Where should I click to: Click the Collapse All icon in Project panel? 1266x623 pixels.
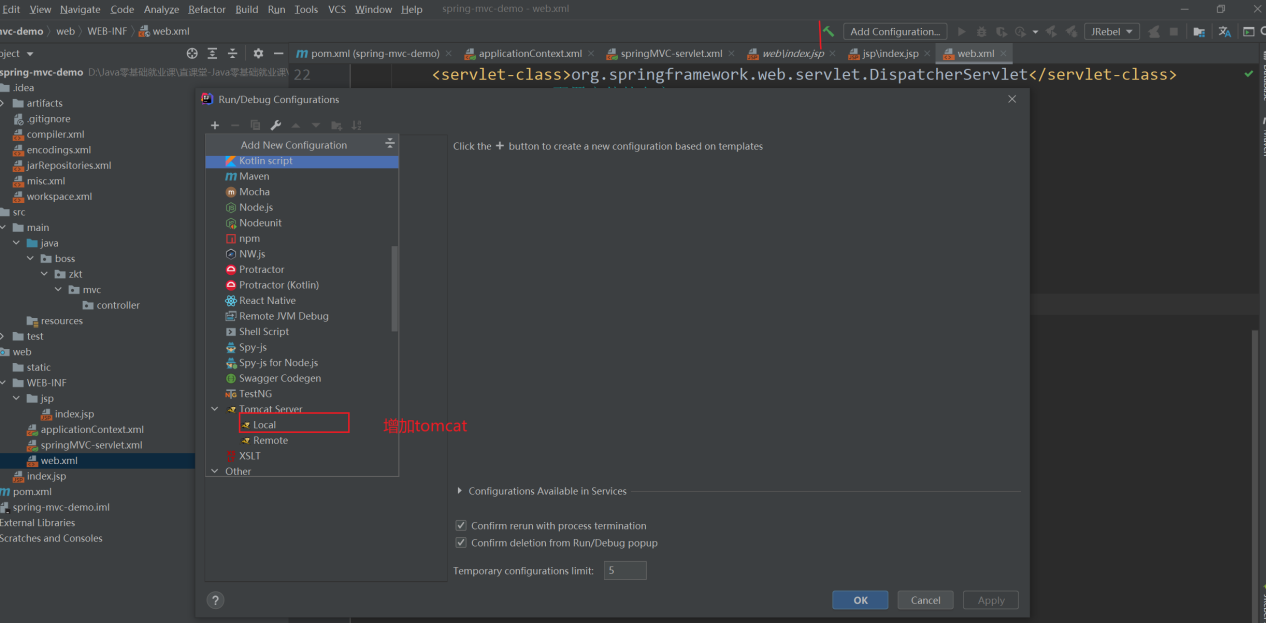click(x=232, y=53)
